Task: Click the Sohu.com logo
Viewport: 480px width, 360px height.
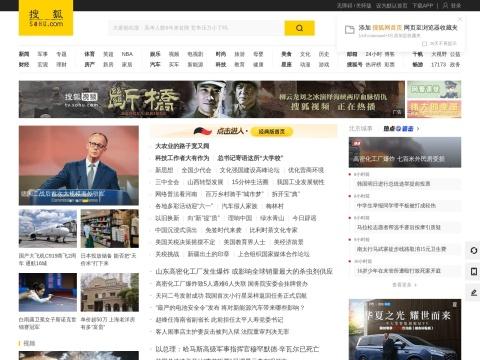Action: 46,18
